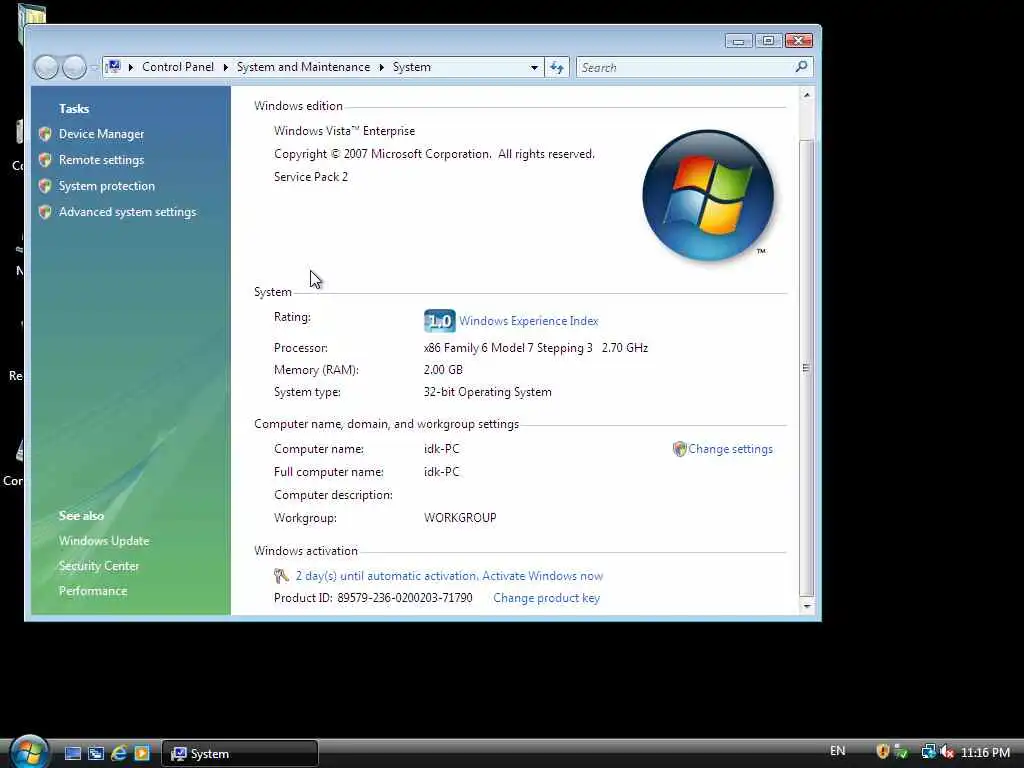Open Windows Update under See also
1024x768 pixels.
tap(104, 541)
